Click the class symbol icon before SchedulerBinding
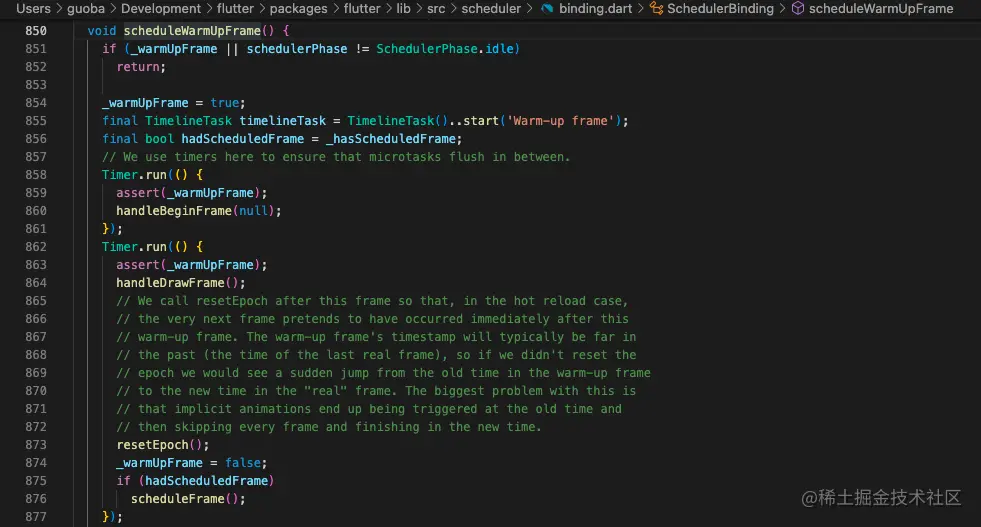 pos(656,9)
